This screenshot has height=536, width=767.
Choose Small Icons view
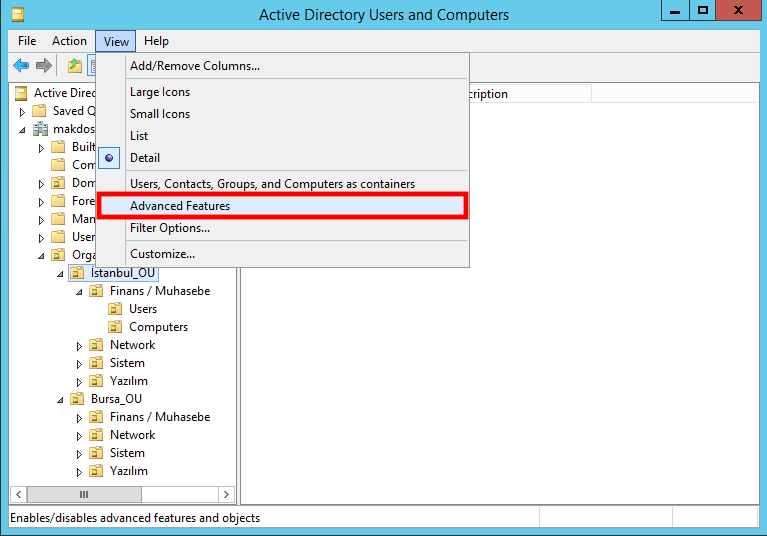[282, 114]
